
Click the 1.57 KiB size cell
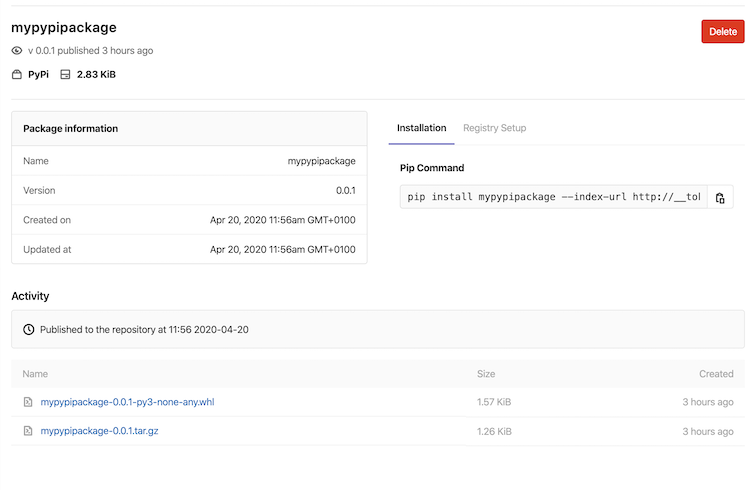494,402
